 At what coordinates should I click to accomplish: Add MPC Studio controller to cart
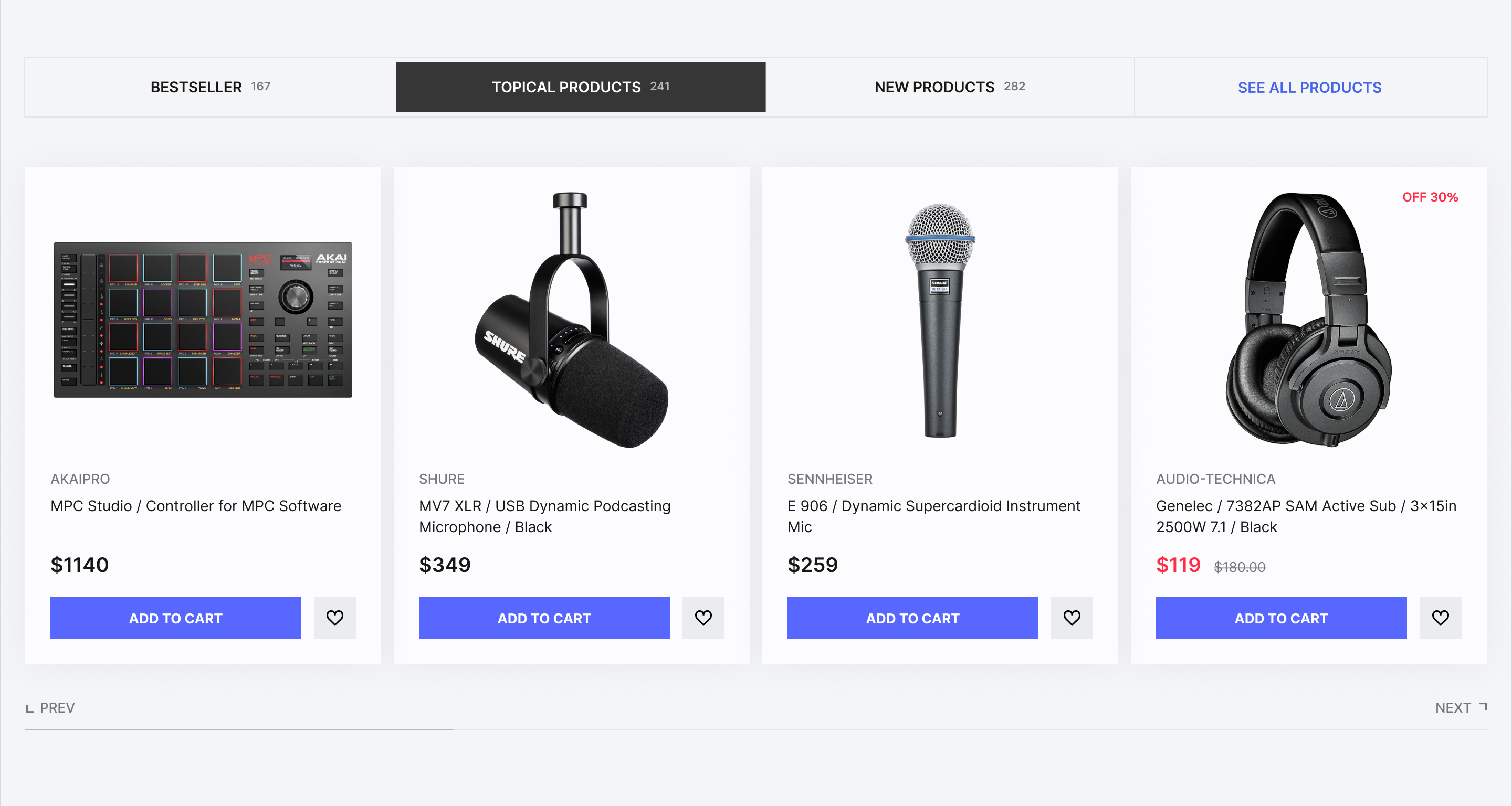(175, 618)
